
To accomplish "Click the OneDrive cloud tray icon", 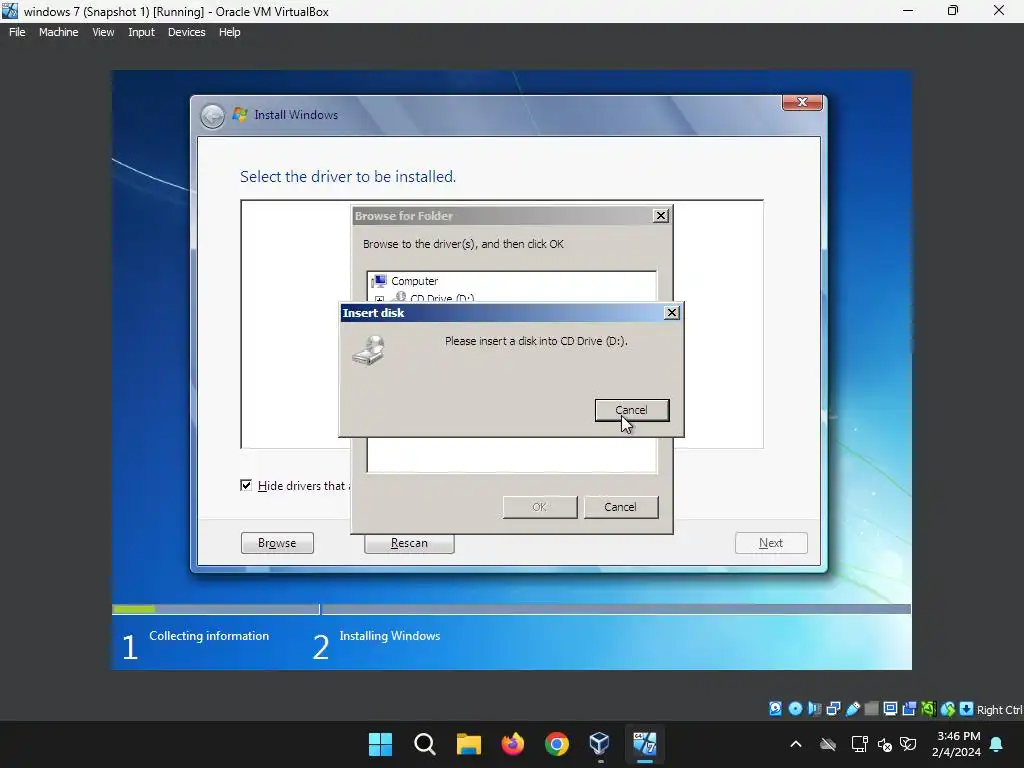I will (x=828, y=744).
